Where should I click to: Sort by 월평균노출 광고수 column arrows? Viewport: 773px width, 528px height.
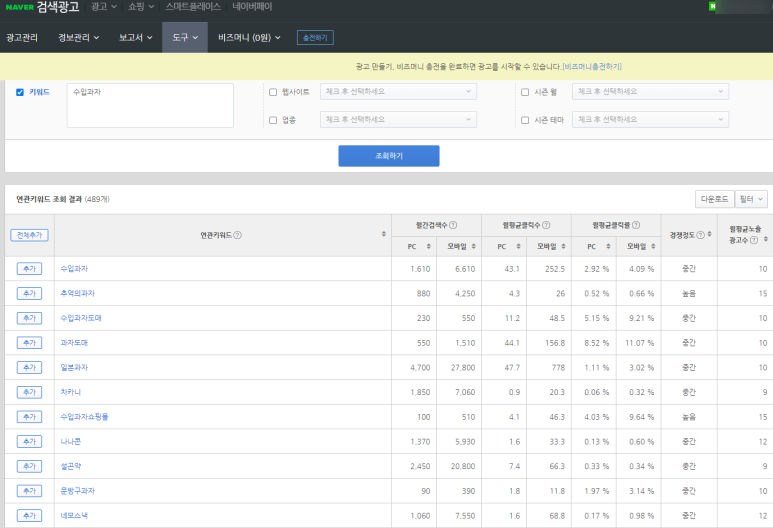coord(766,239)
